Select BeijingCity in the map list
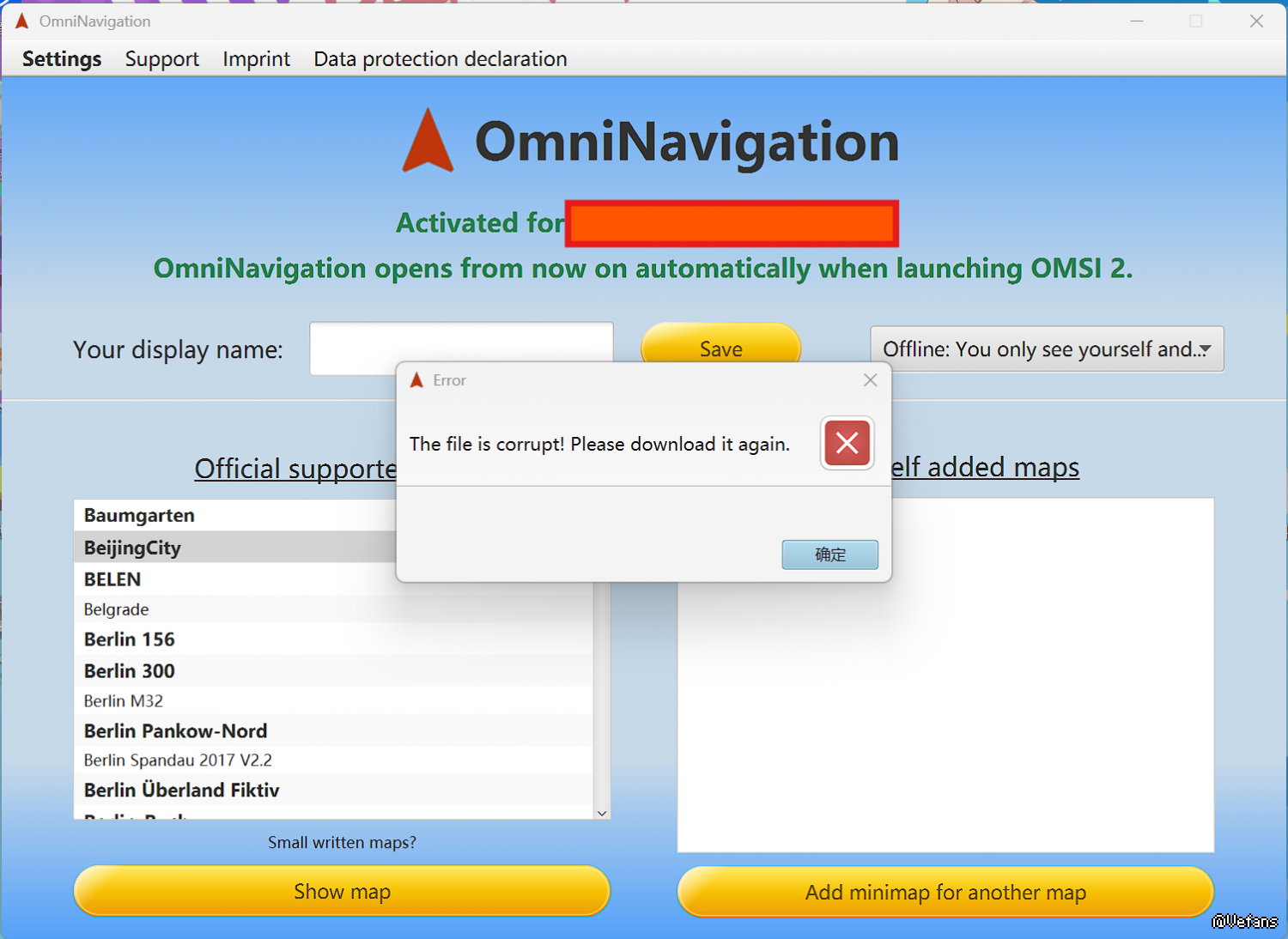Viewport: 1288px width, 939px height. (333, 548)
